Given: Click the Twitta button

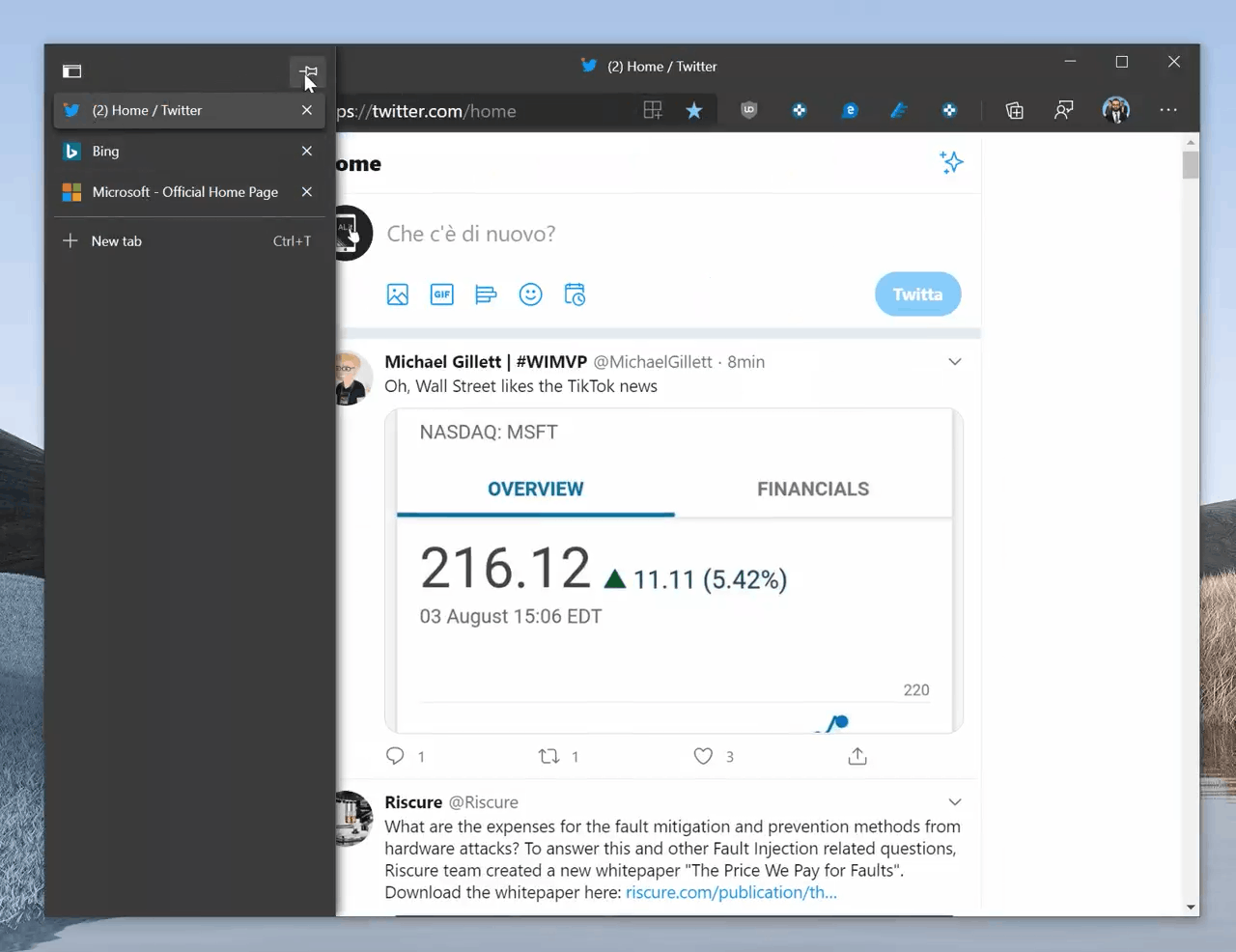Looking at the screenshot, I should (917, 294).
